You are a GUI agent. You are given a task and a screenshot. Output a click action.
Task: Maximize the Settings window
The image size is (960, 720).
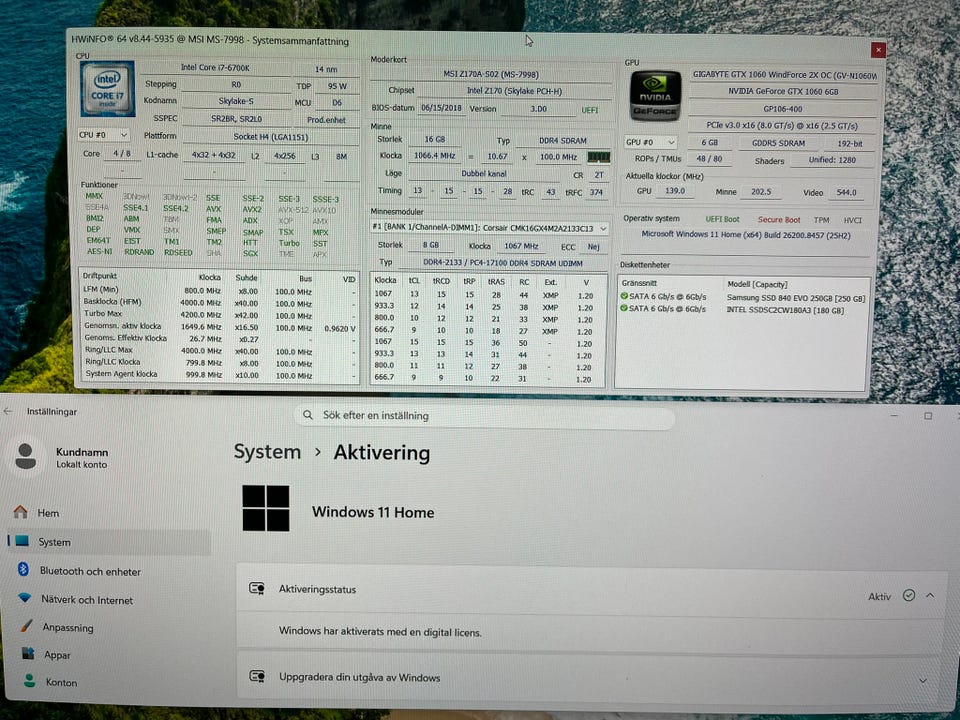point(928,416)
